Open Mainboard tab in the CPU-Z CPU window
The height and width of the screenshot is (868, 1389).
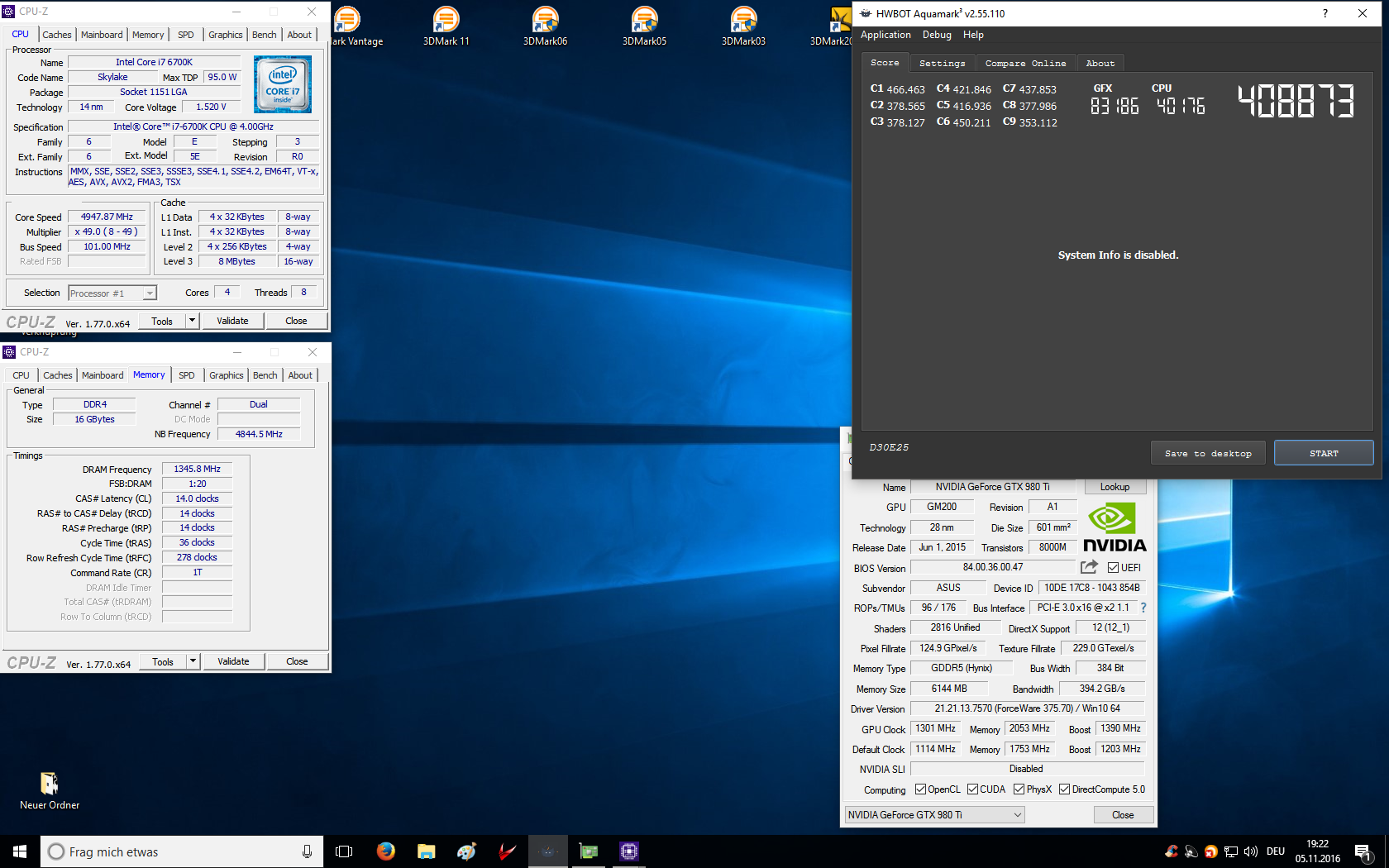pyautogui.click(x=102, y=35)
